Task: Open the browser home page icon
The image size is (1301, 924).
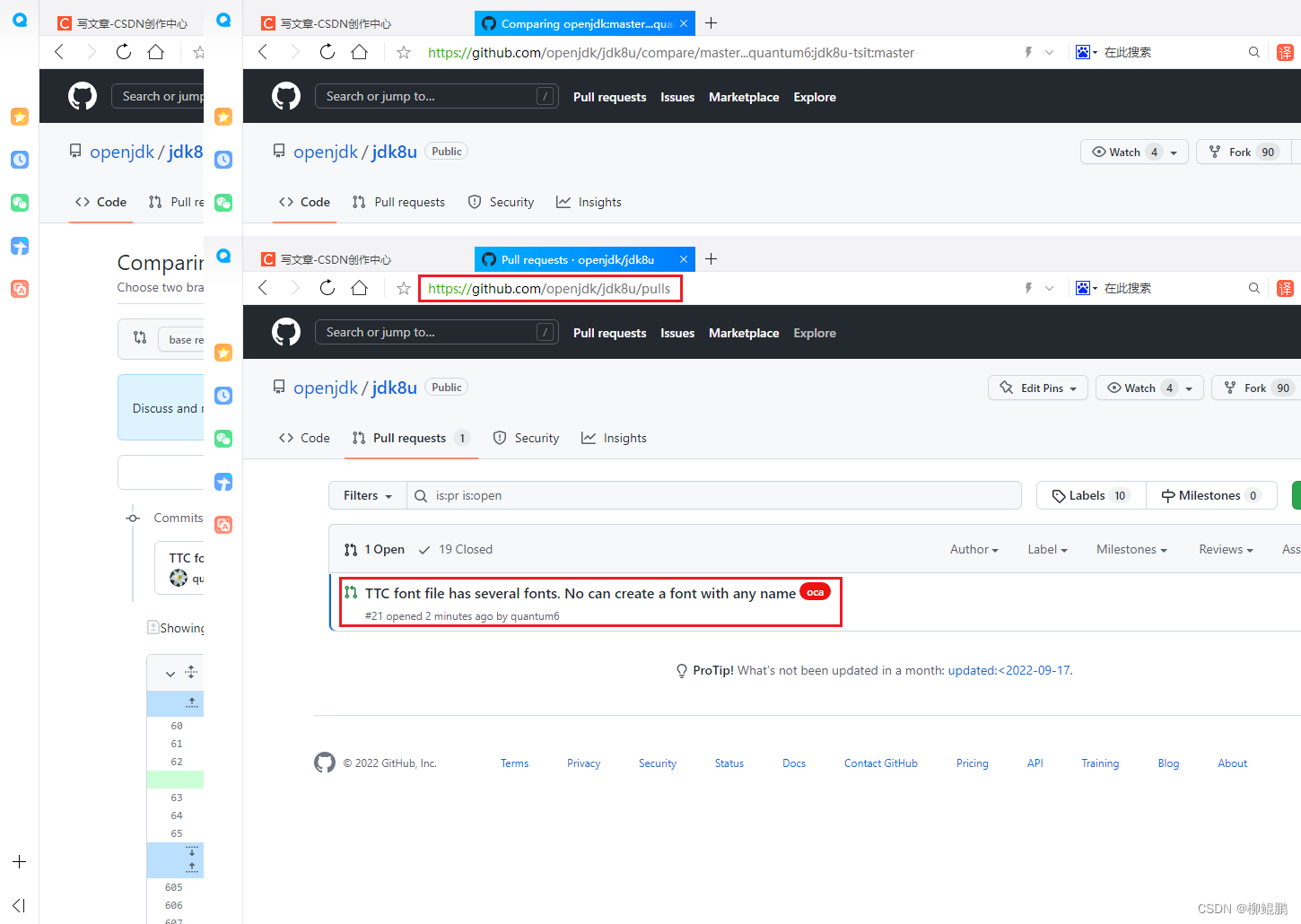Action: [359, 288]
